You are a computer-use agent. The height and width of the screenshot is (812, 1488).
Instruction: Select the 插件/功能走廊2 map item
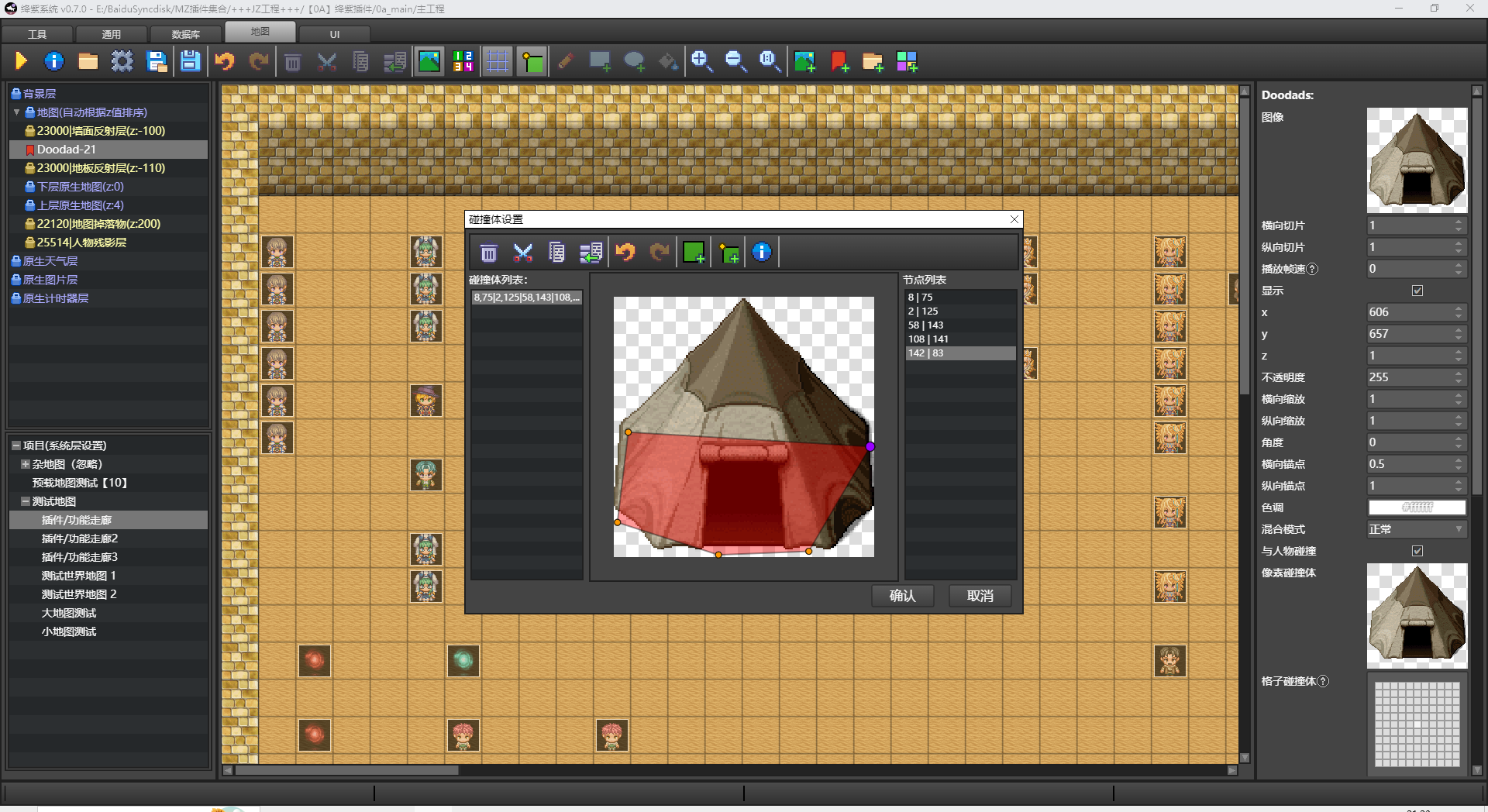(x=108, y=538)
